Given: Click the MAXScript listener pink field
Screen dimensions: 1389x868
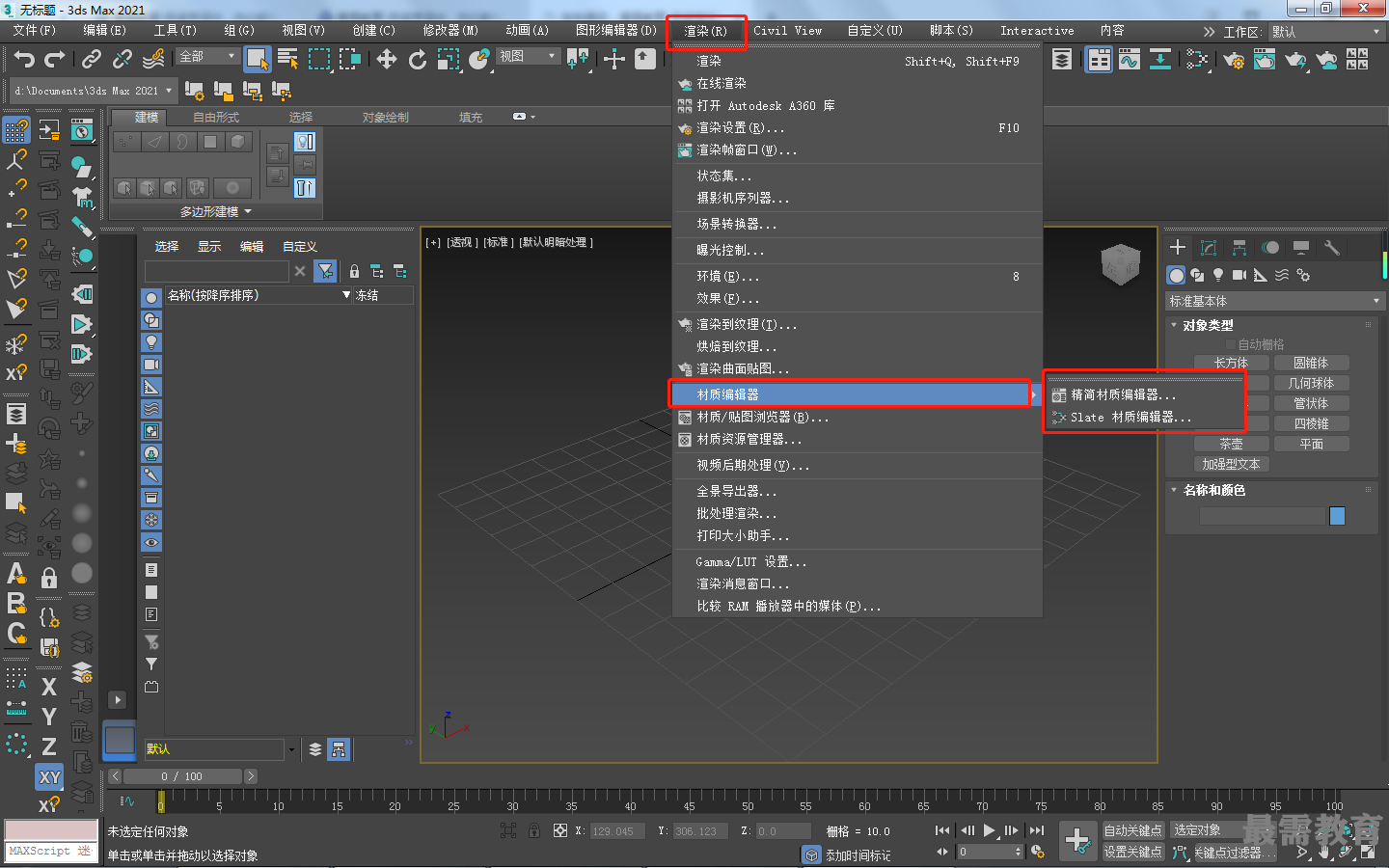Looking at the screenshot, I should [51, 830].
